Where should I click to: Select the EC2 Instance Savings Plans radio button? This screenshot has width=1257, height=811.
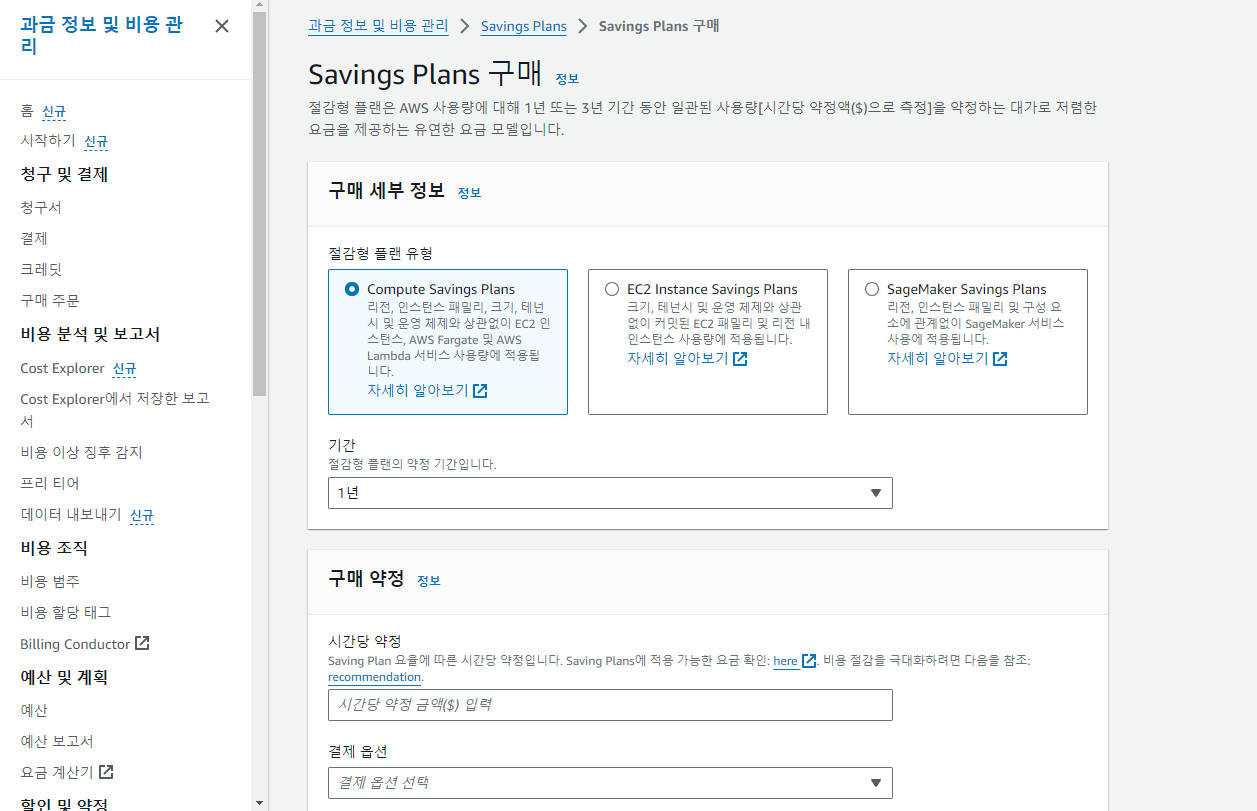pos(611,288)
